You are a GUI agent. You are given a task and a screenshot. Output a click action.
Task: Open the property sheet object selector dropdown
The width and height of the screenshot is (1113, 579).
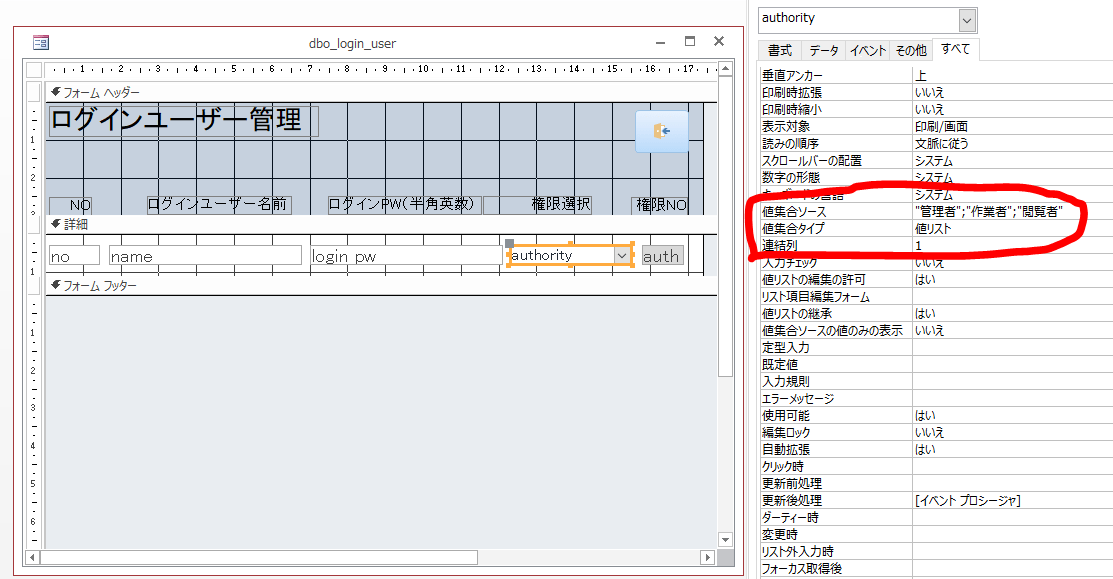(967, 21)
